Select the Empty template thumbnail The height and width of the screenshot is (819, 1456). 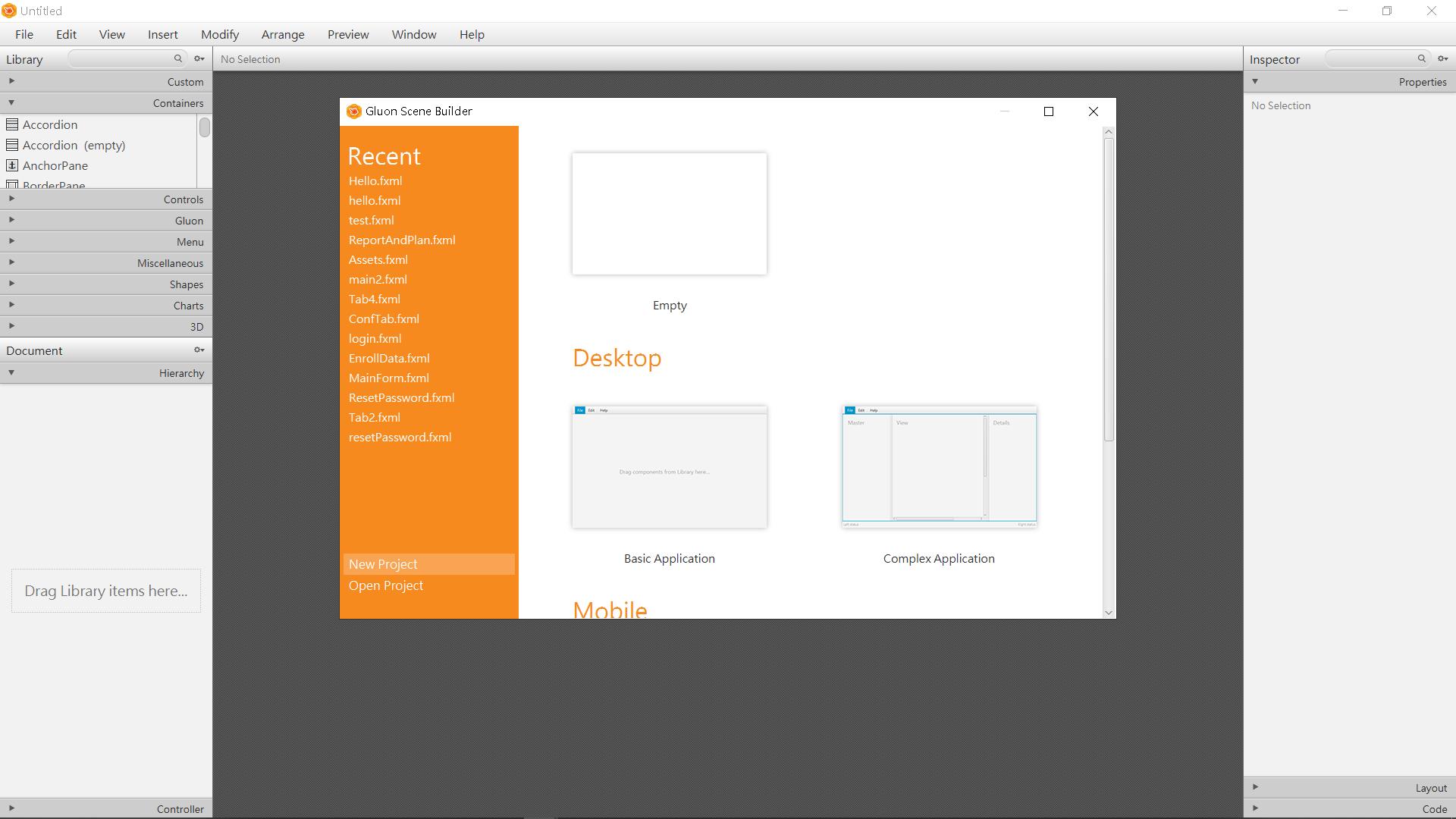pyautogui.click(x=670, y=214)
